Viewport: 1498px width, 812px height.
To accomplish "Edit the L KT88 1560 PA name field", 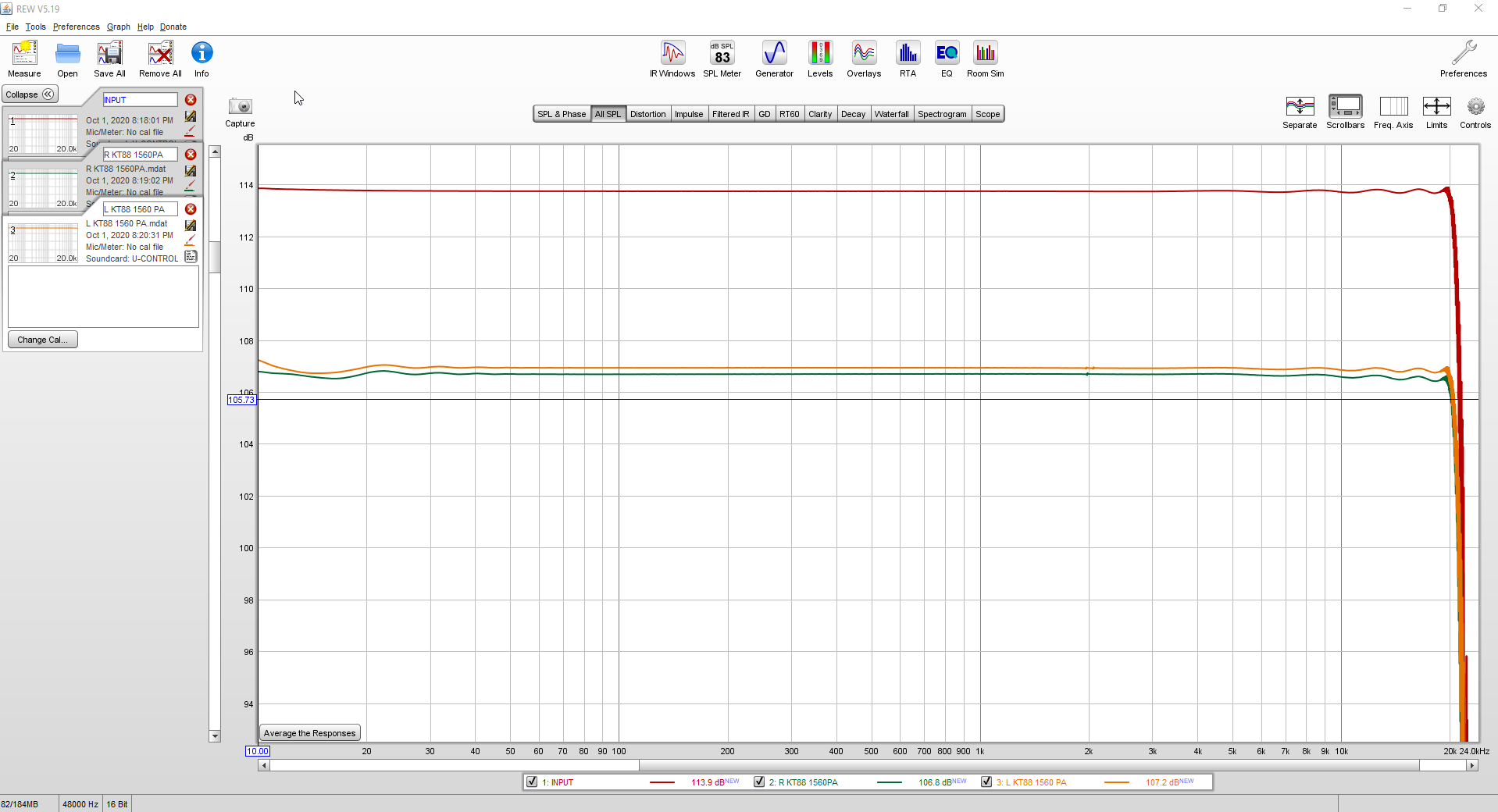I will click(x=141, y=209).
